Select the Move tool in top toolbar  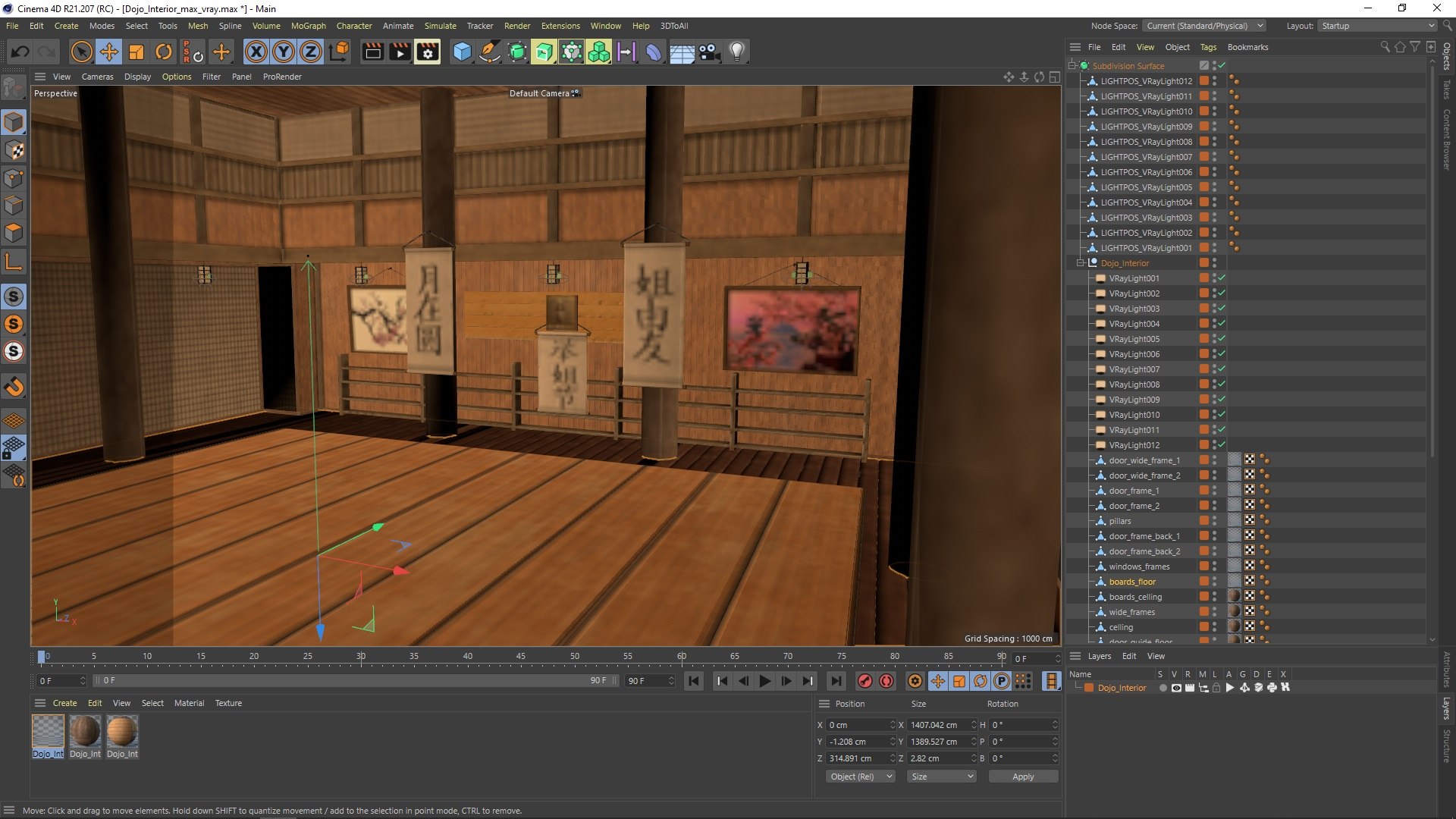[x=109, y=52]
